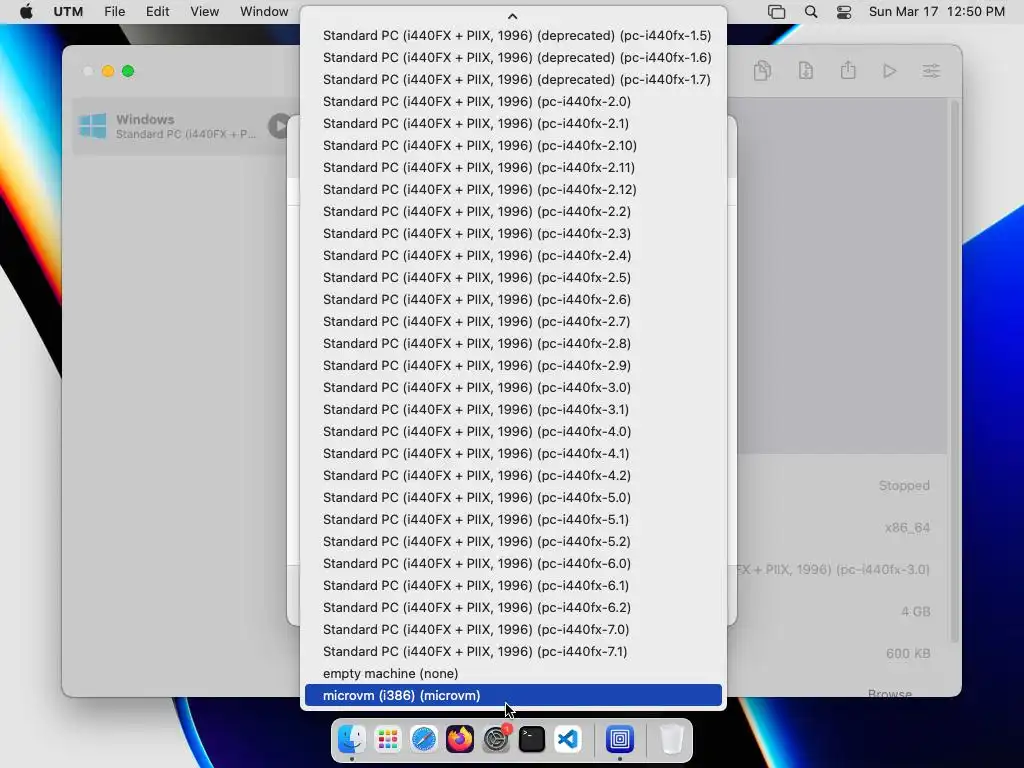The width and height of the screenshot is (1024, 768).
Task: Choose pc-i440fx-5.1 from the list
Action: [x=513, y=519]
